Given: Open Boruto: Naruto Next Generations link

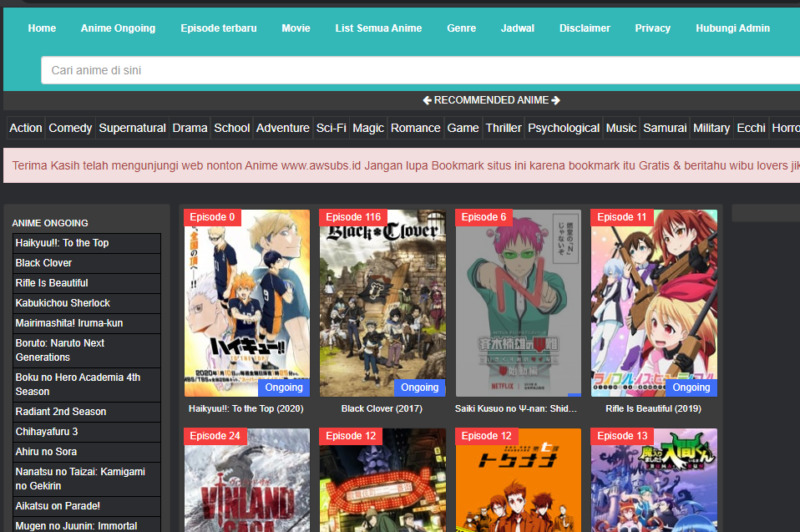Looking at the screenshot, I should click(x=86, y=350).
